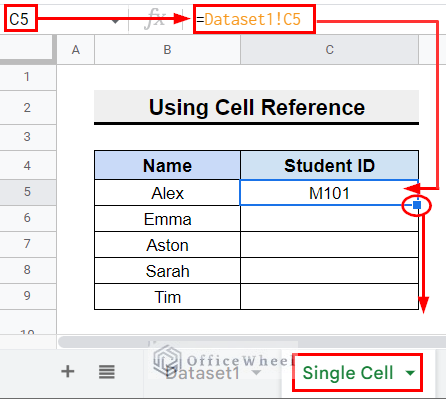Select the Single Cell sheet tab
The height and width of the screenshot is (399, 446).
coord(348,373)
